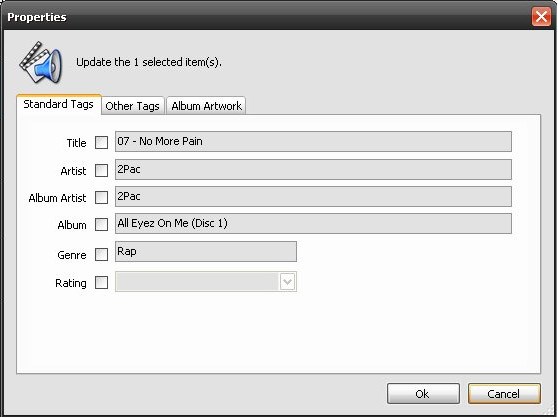Dismiss the dialog with Cancel
Image resolution: width=558 pixels, height=418 pixels.
click(504, 394)
